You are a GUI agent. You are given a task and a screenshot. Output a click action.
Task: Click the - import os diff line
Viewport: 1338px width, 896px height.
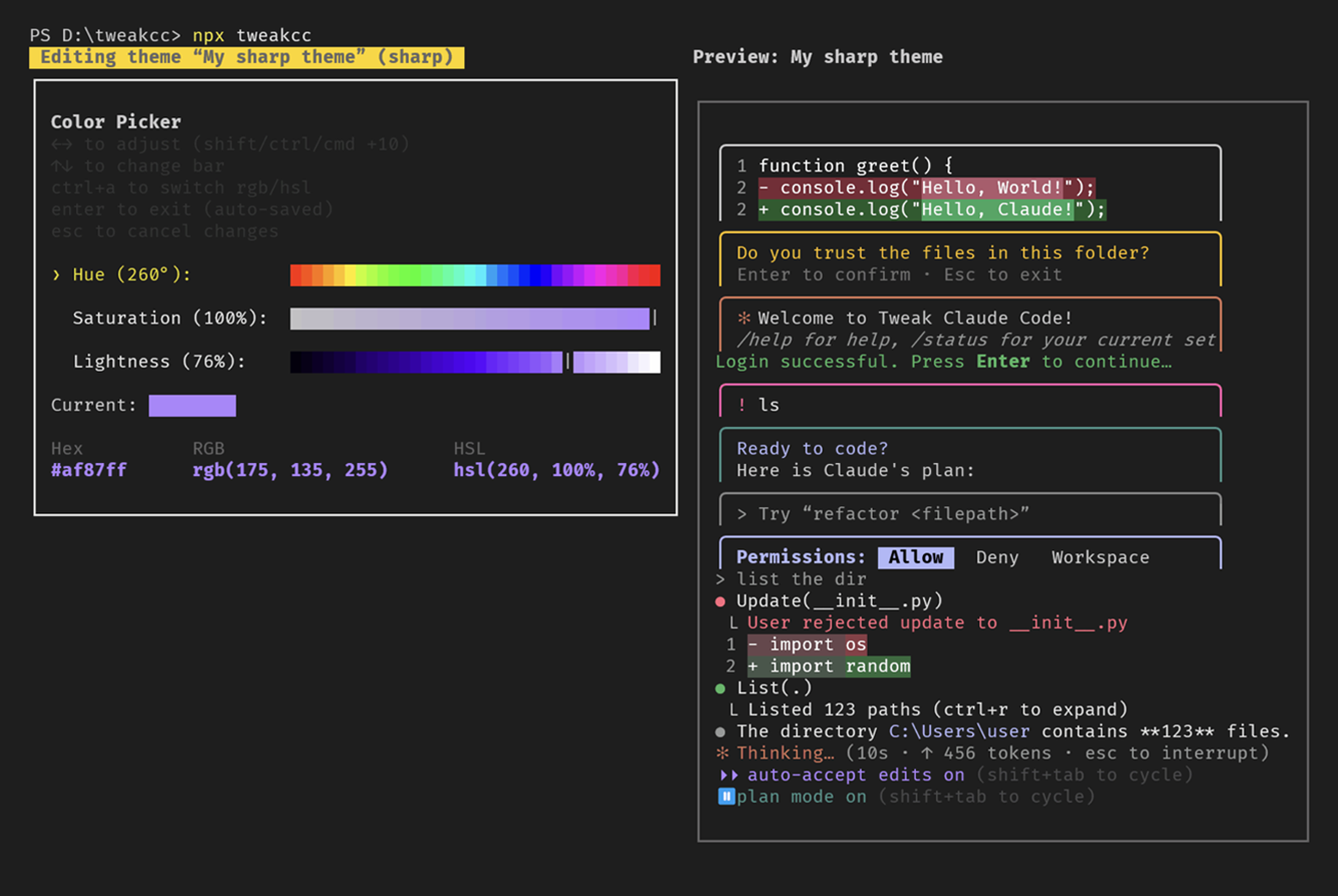tap(807, 645)
